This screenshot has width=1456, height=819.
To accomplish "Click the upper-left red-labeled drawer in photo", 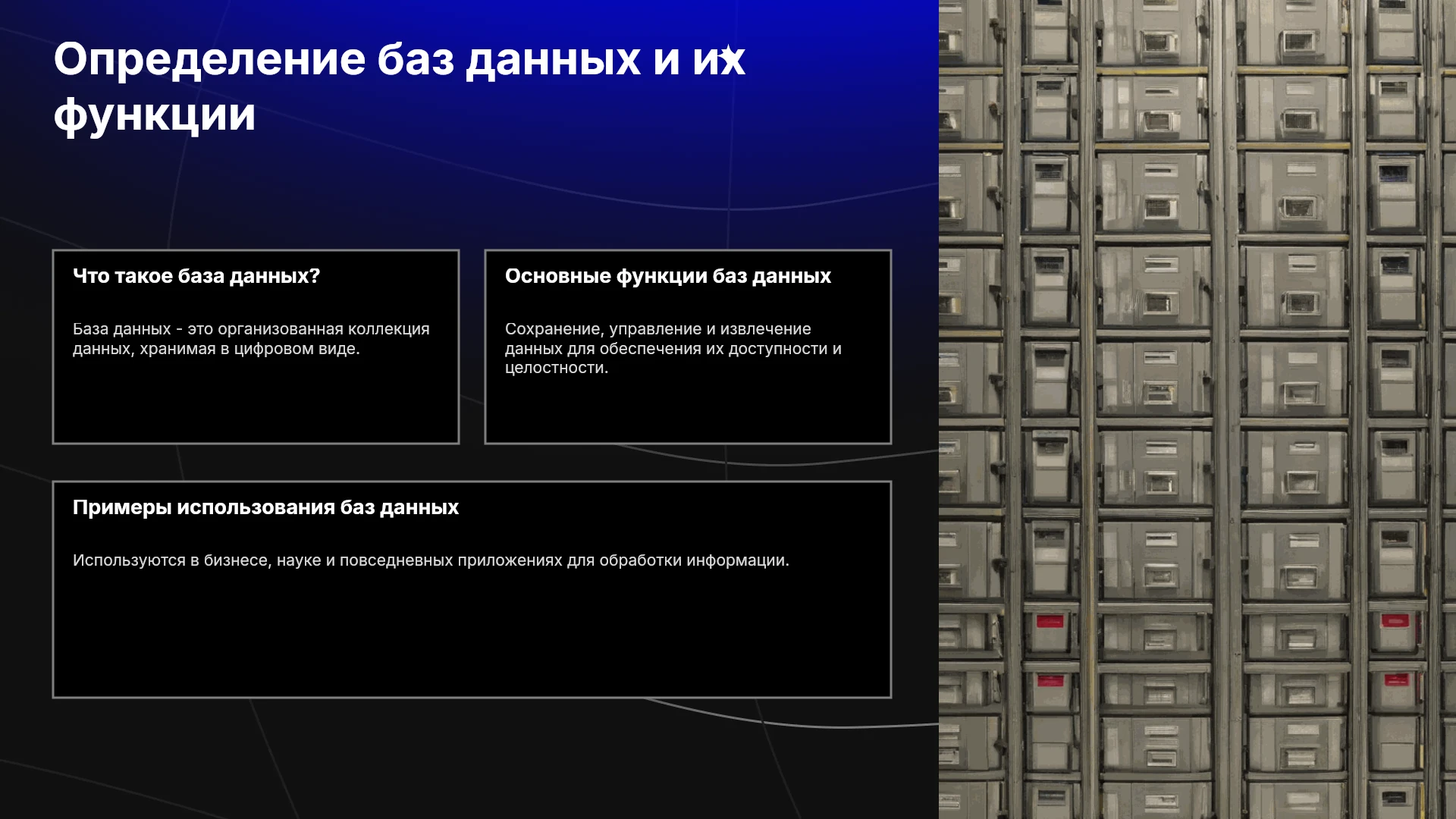I will point(1050,622).
